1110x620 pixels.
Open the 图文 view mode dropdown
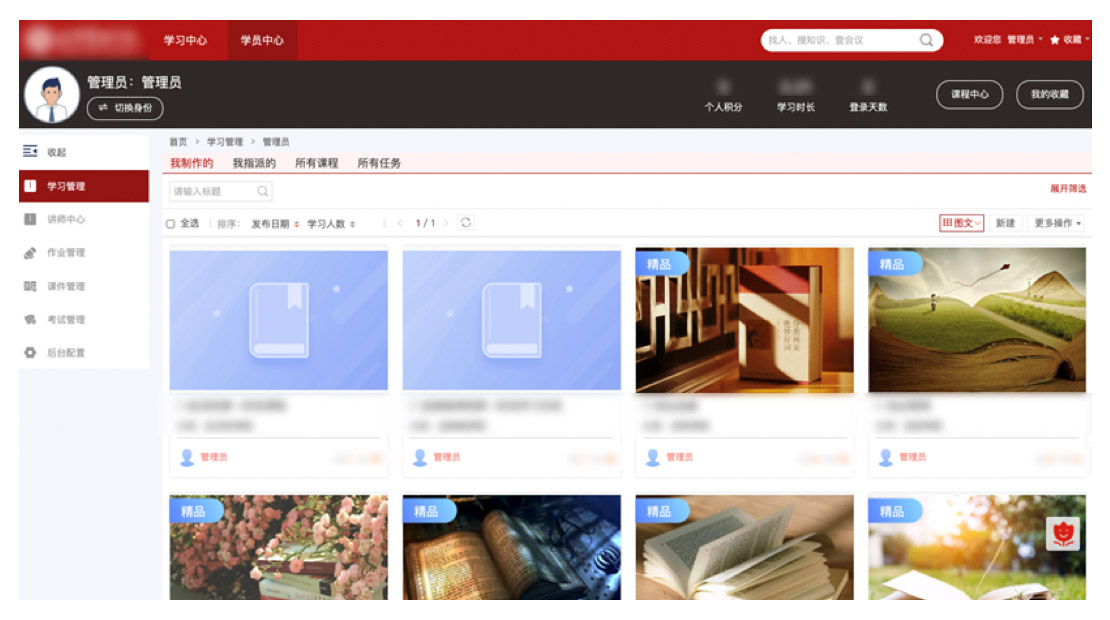pyautogui.click(x=962, y=223)
